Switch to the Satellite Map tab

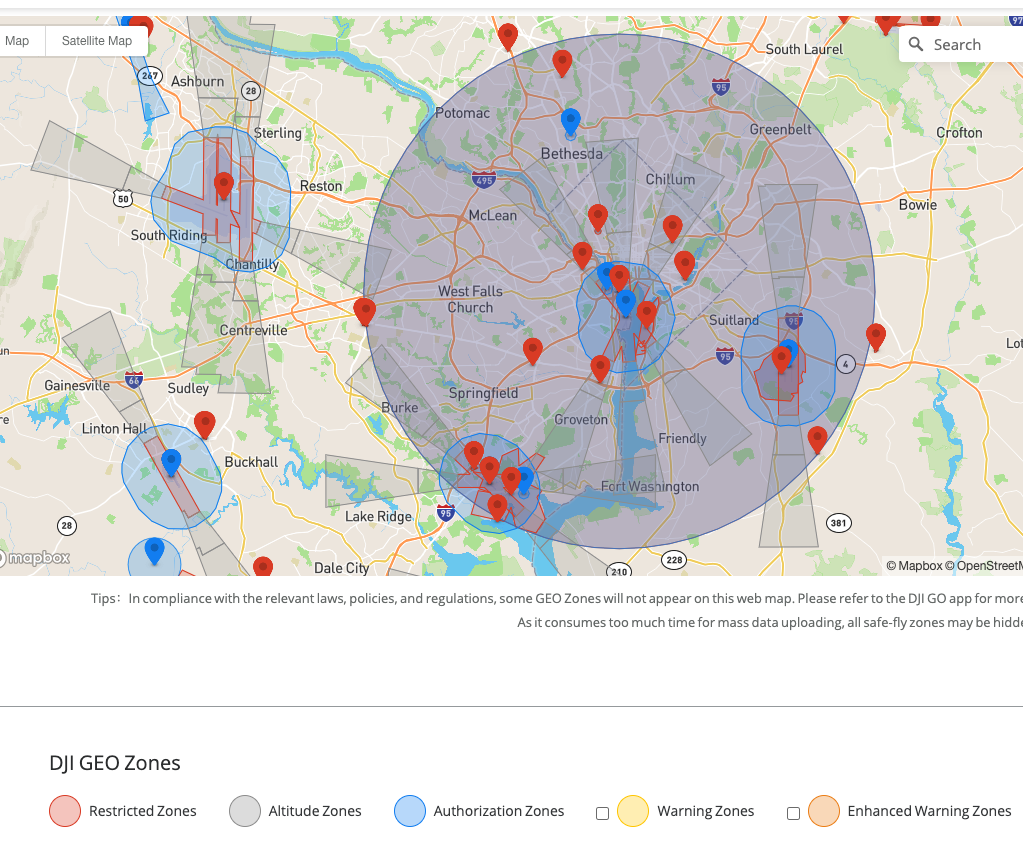click(x=97, y=40)
